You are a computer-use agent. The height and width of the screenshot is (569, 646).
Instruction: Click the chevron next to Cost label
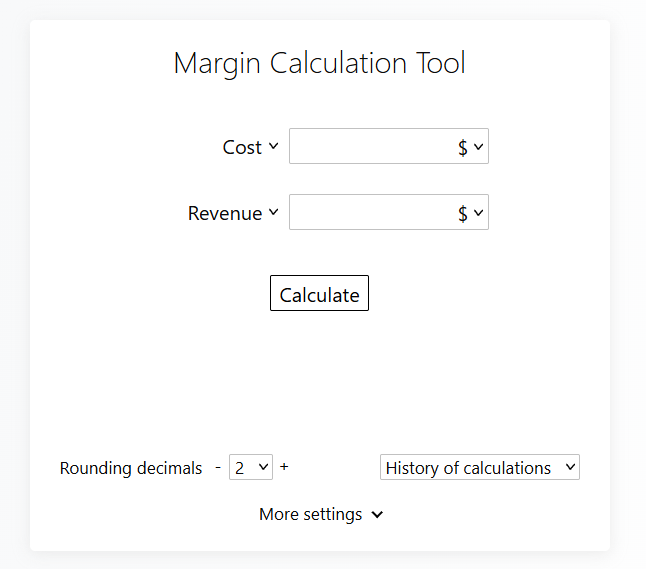pyautogui.click(x=273, y=147)
